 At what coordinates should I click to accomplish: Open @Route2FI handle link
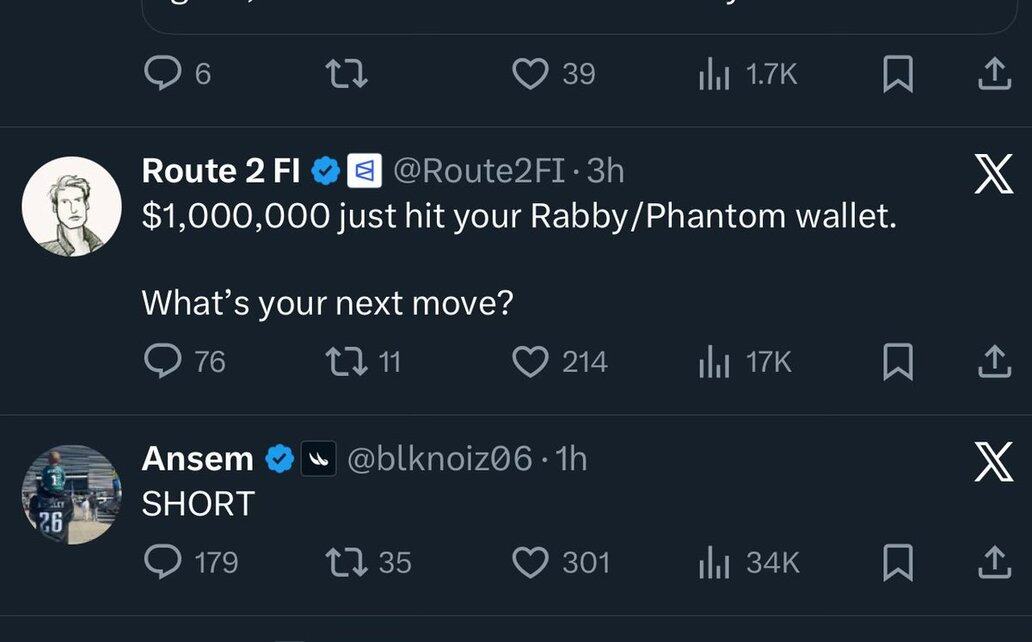click(x=480, y=171)
